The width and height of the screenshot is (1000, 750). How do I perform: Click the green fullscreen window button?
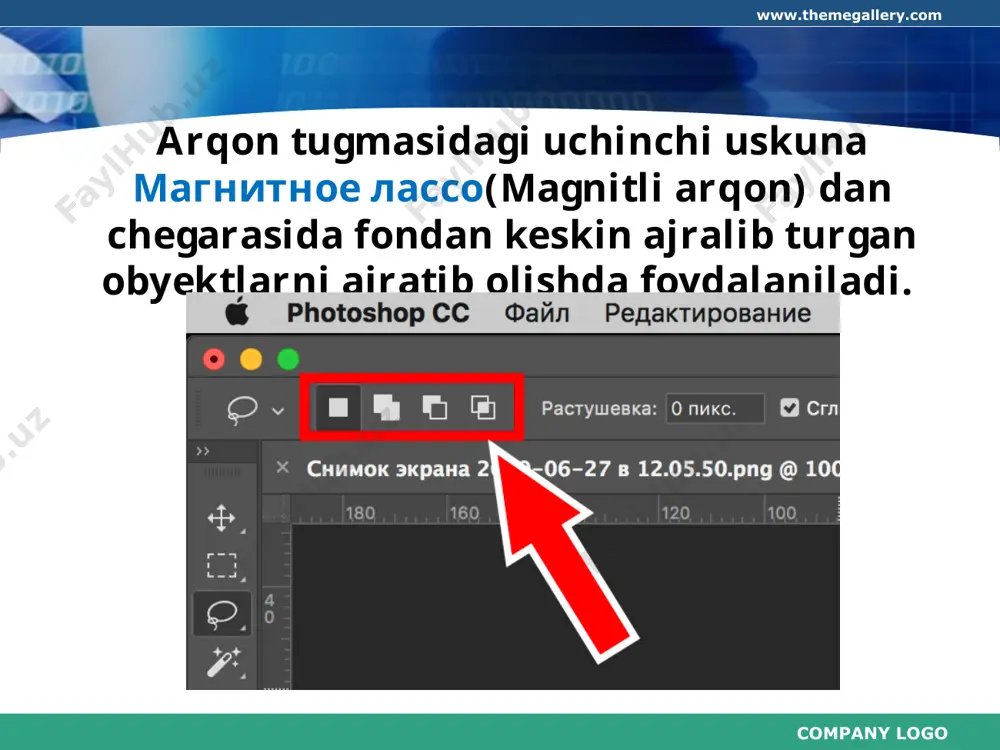pos(288,360)
